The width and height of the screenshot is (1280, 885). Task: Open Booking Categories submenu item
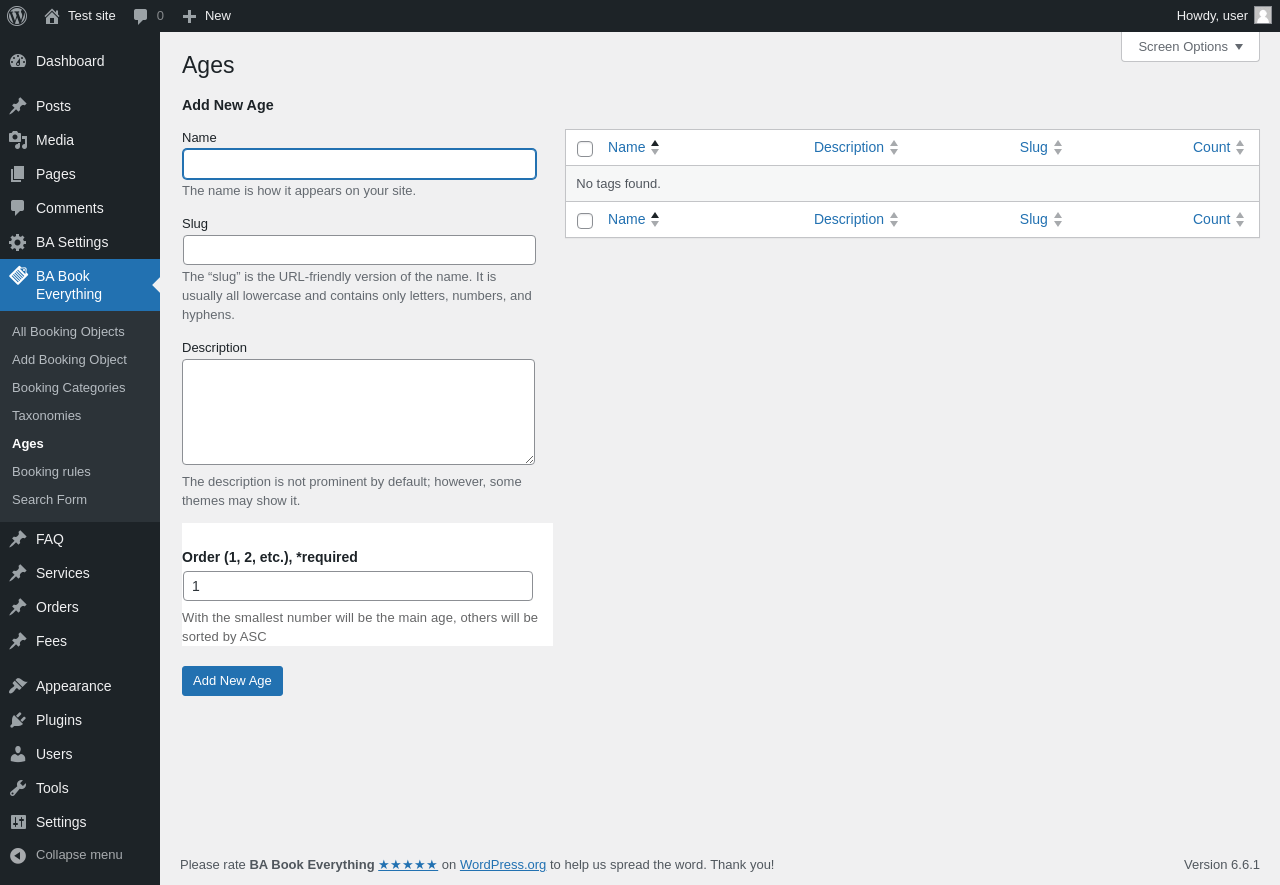80,388
